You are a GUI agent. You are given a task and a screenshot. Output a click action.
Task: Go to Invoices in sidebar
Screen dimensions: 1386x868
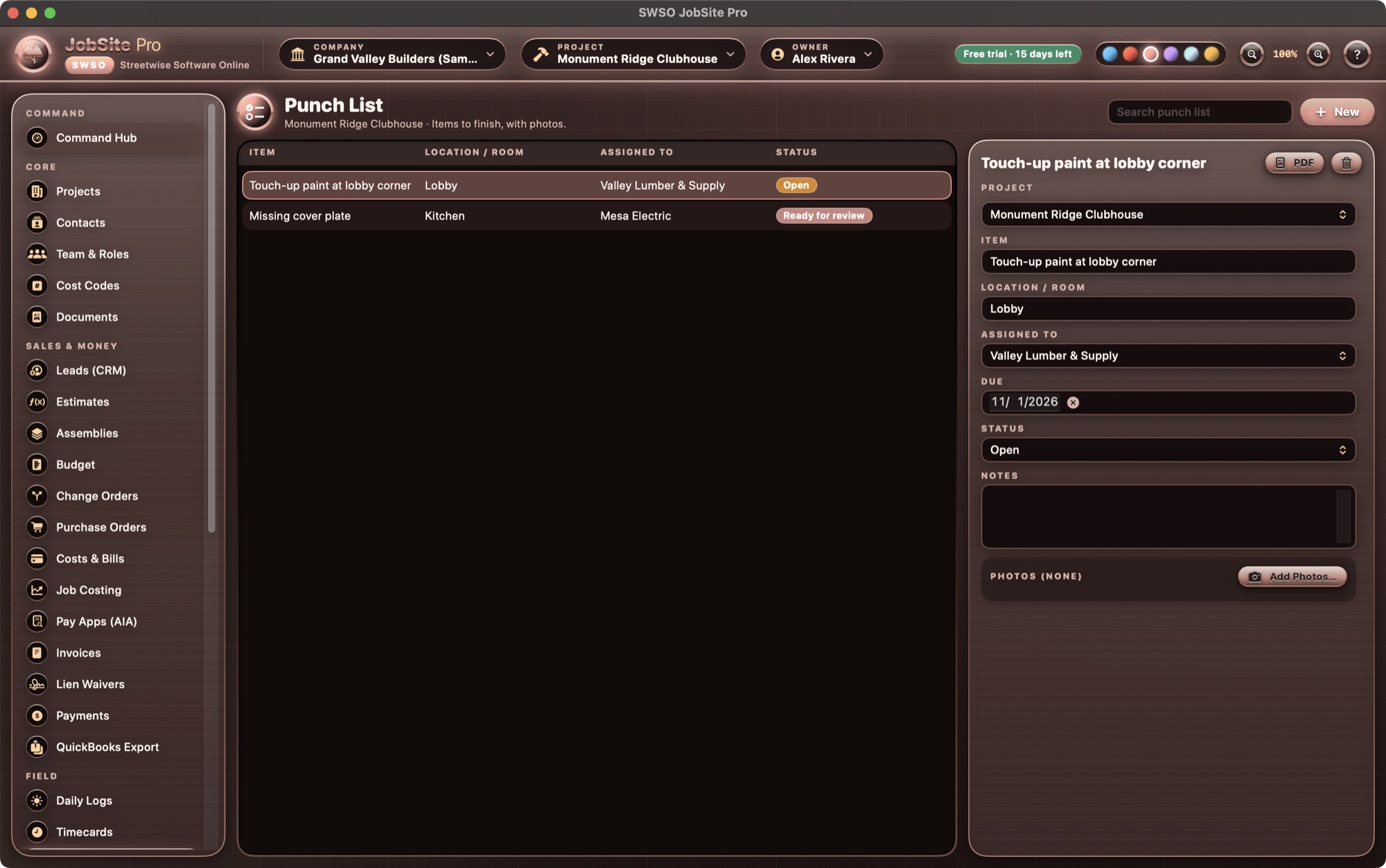pyautogui.click(x=78, y=653)
